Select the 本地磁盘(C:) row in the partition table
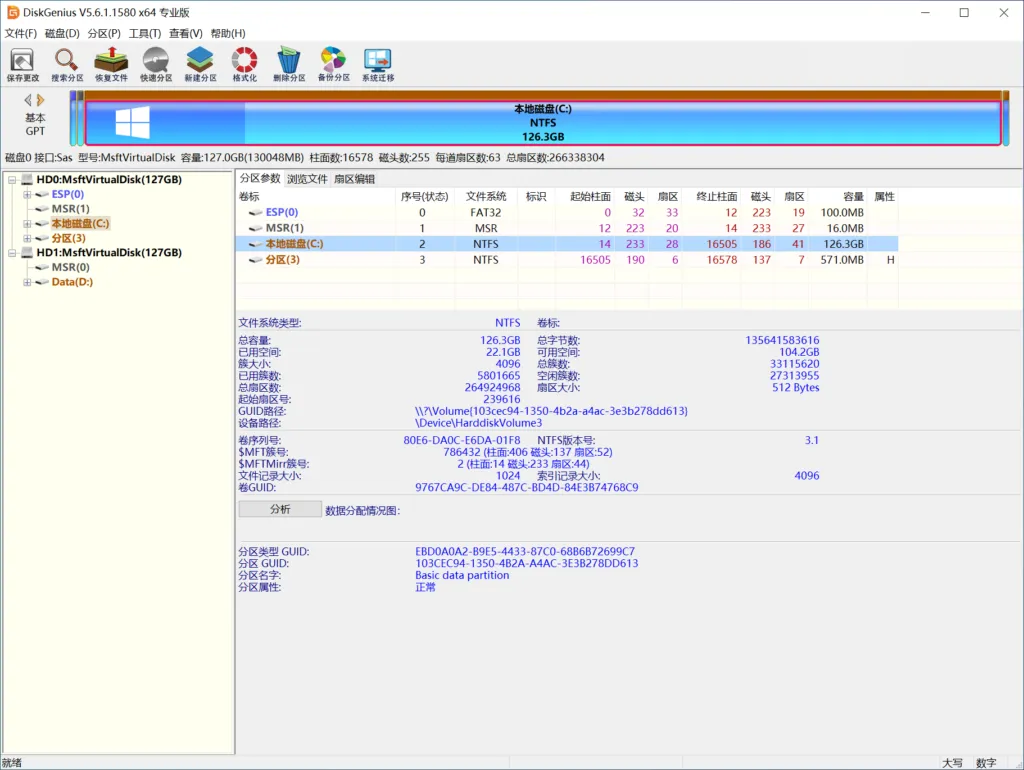 (x=567, y=244)
